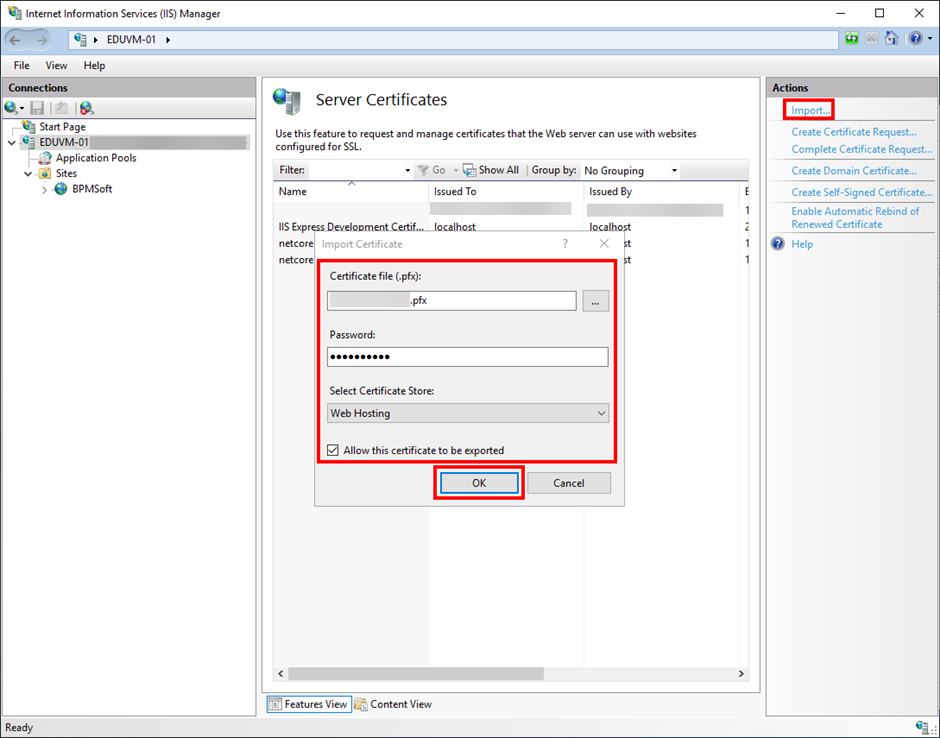Click the question mark in Import Certificate dialog
This screenshot has height=738, width=940.
565,243
